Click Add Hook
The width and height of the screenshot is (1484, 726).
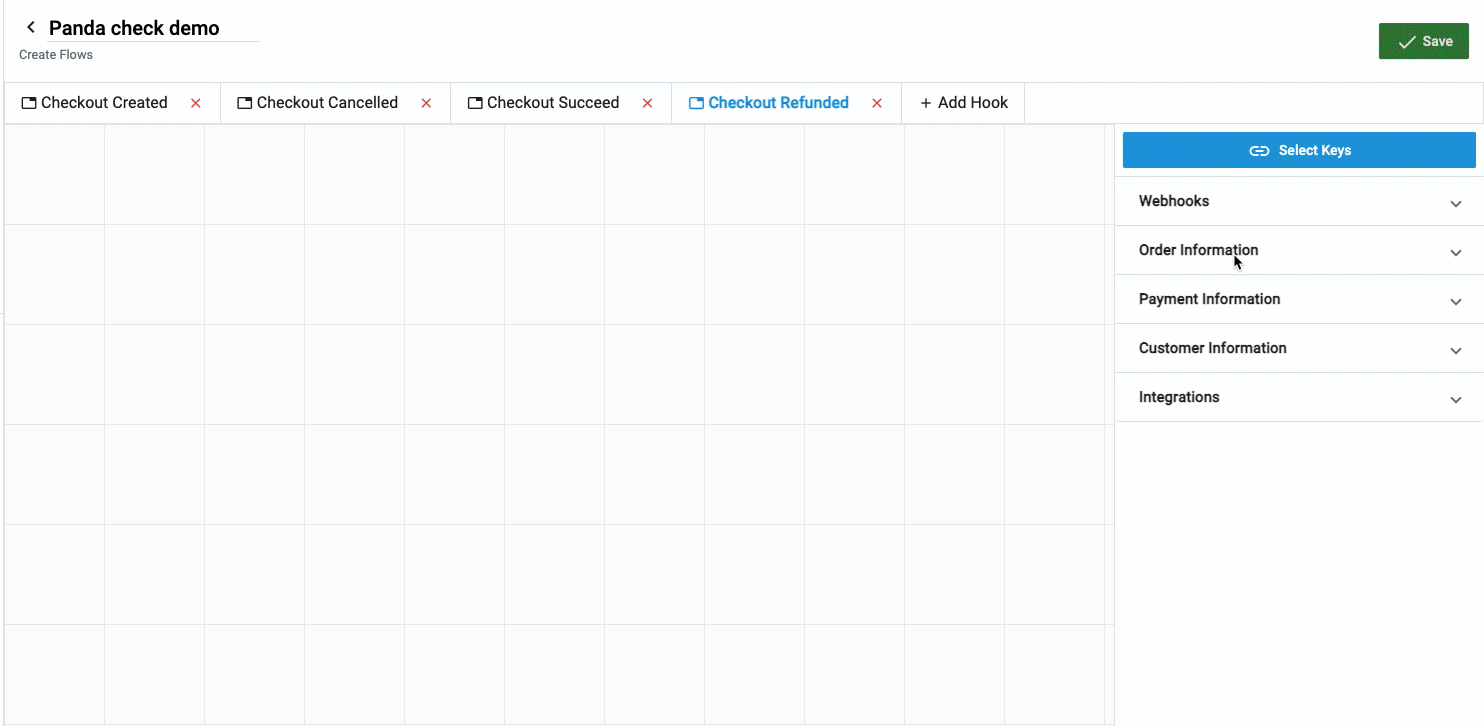pos(963,103)
